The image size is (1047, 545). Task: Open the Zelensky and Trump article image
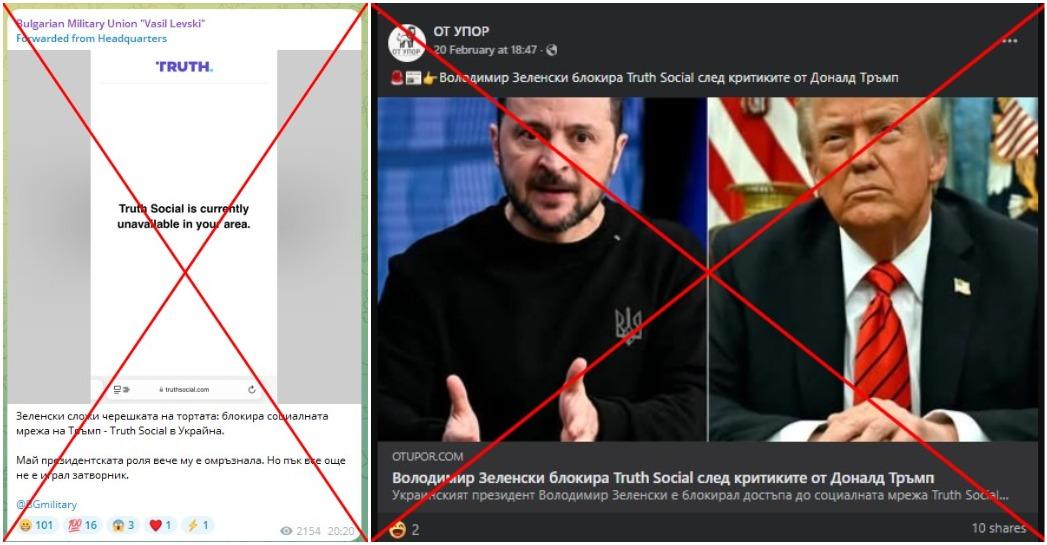[x=708, y=270]
